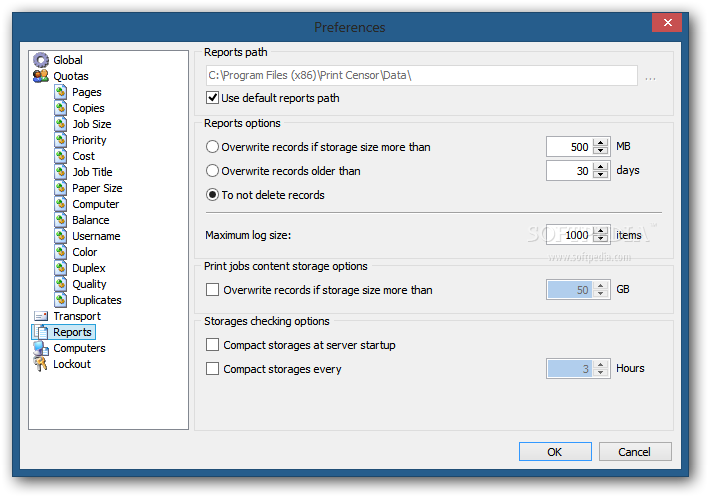Image resolution: width=709 pixels, height=497 pixels.
Task: Click the Username quota icon
Action: (x=61, y=236)
